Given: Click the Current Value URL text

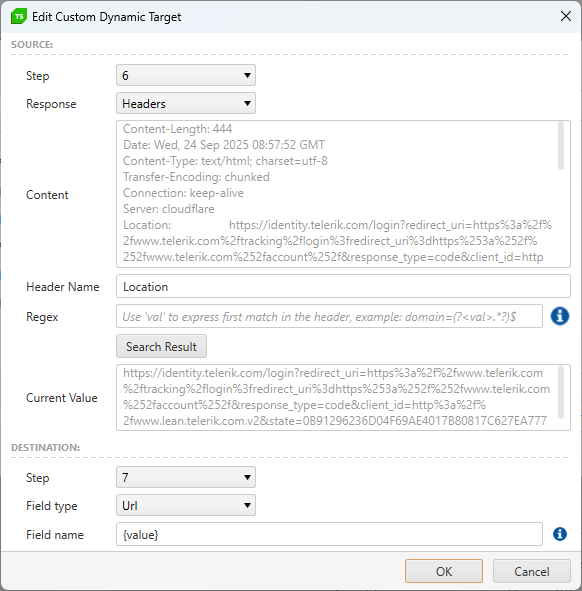Looking at the screenshot, I should [x=336, y=397].
